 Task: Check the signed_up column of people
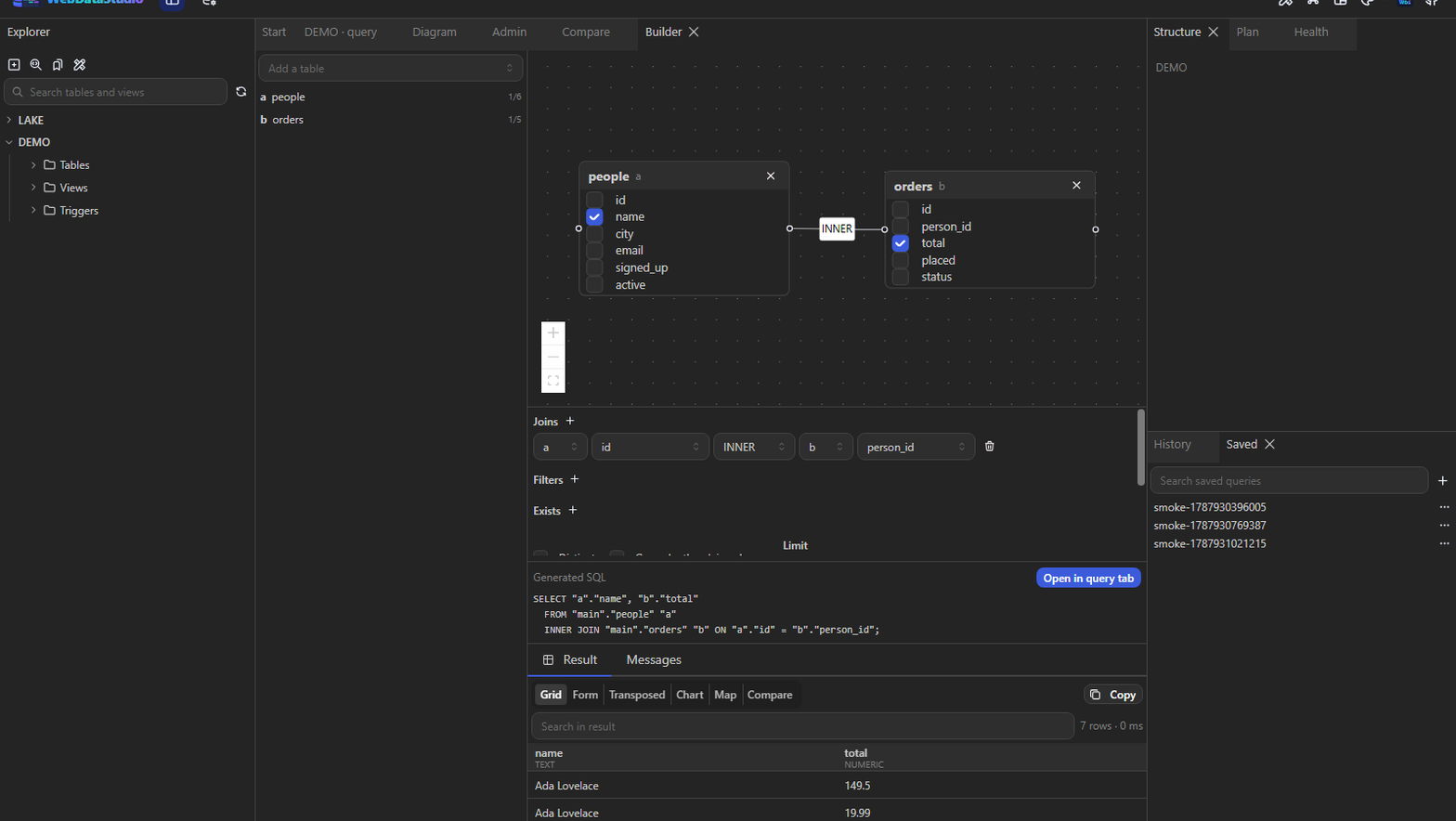coord(595,267)
